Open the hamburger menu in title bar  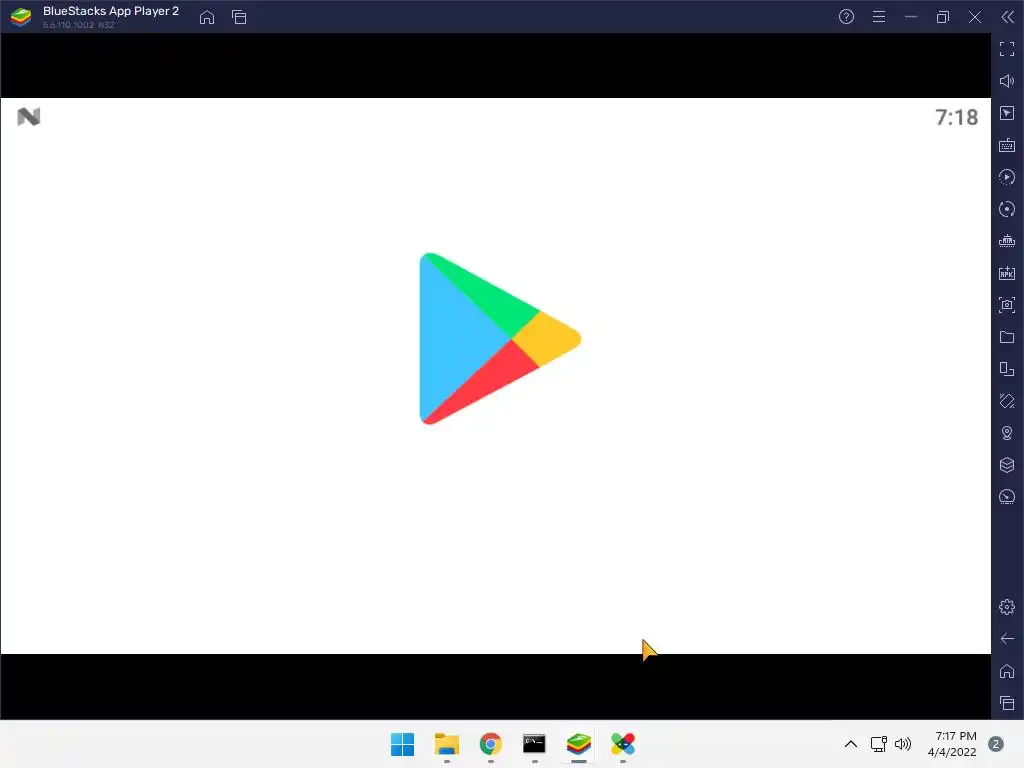pyautogui.click(x=879, y=17)
